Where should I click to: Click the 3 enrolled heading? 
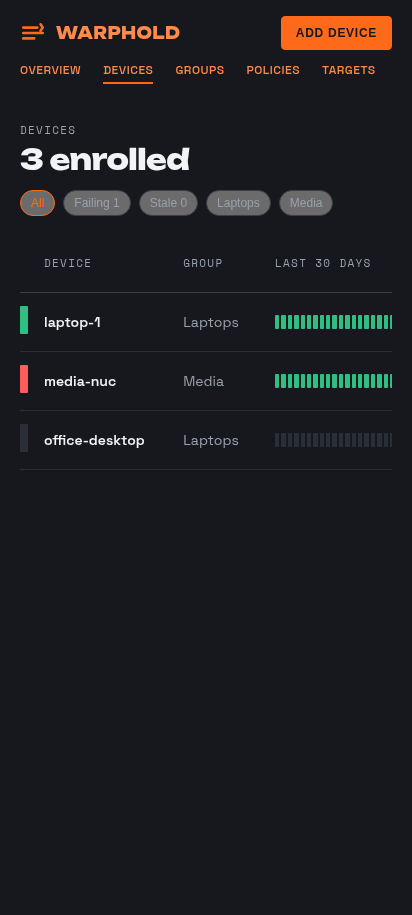point(105,159)
